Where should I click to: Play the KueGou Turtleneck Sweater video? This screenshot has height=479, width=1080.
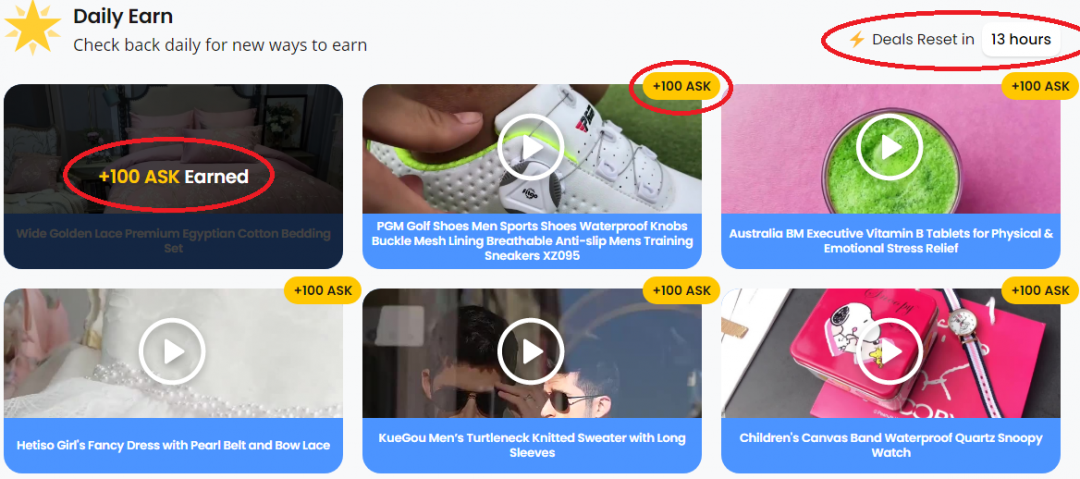531,351
